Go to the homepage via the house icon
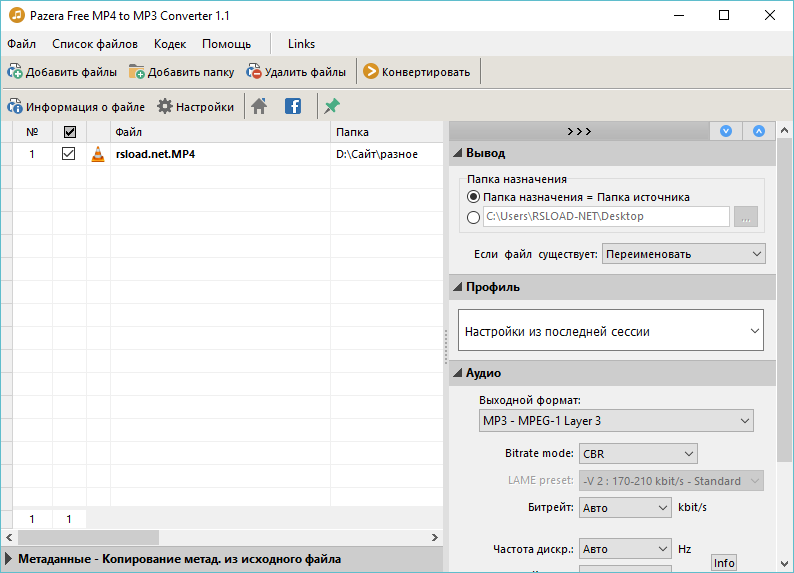The height and width of the screenshot is (573, 794). click(259, 106)
